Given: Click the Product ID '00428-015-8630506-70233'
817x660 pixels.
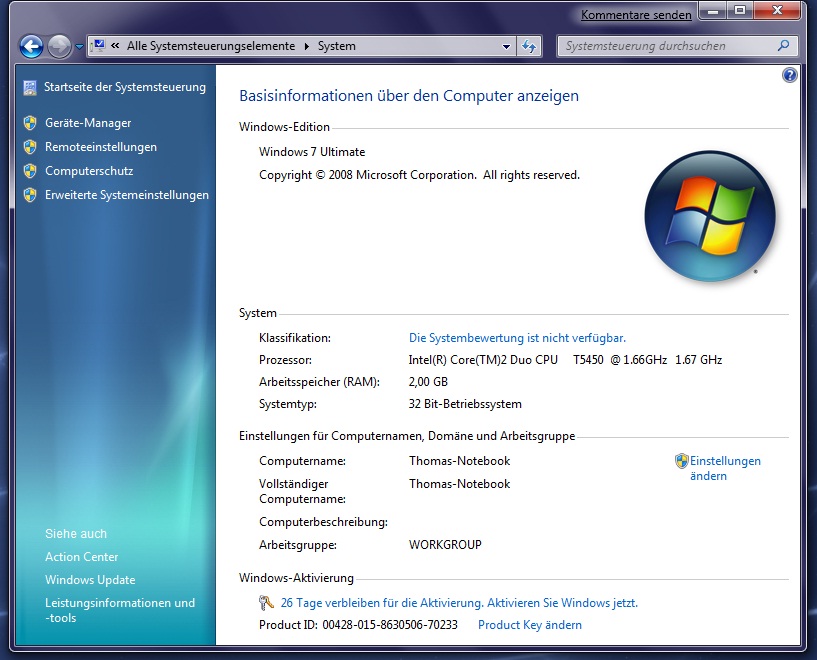Looking at the screenshot, I should coord(390,625).
